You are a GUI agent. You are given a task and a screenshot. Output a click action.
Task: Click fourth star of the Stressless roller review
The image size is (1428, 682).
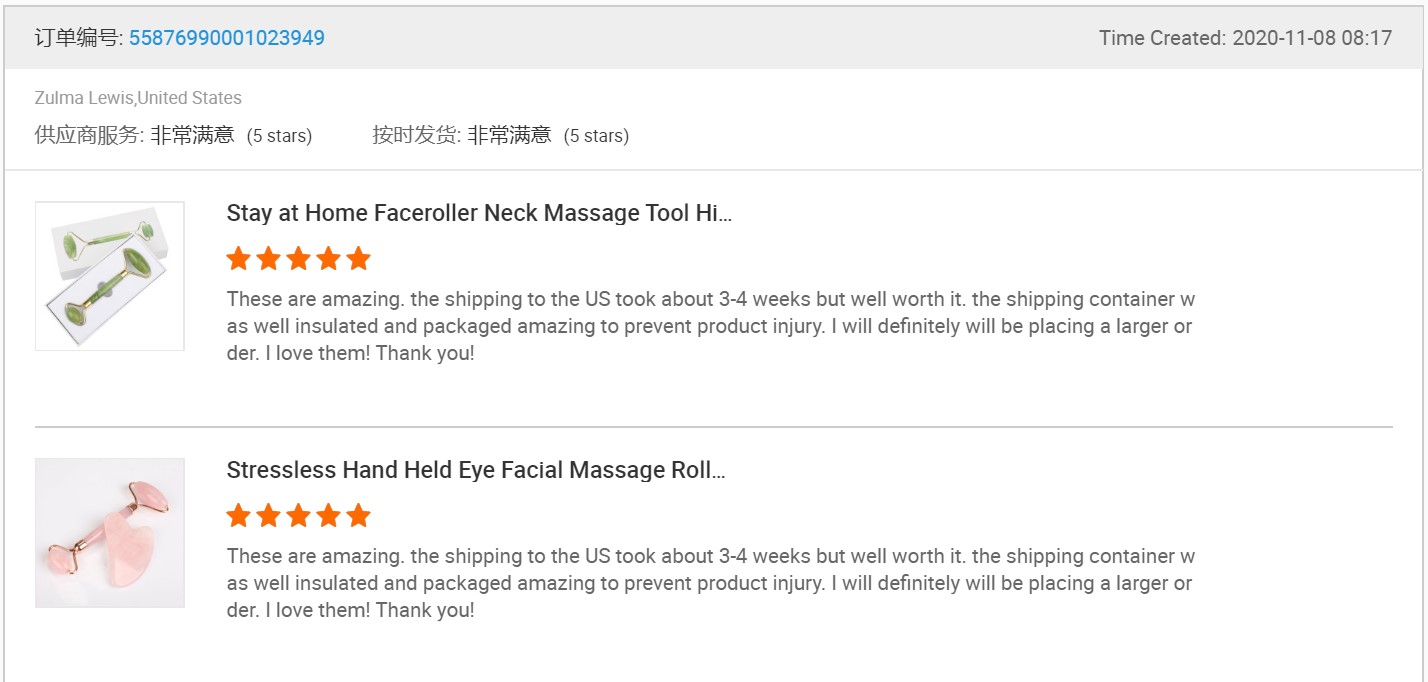click(328, 516)
